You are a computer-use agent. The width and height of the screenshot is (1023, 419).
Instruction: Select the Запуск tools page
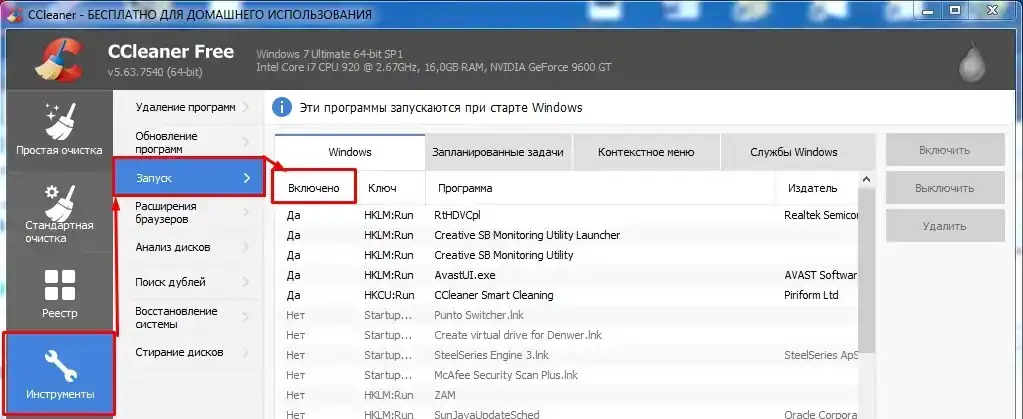tap(189, 178)
